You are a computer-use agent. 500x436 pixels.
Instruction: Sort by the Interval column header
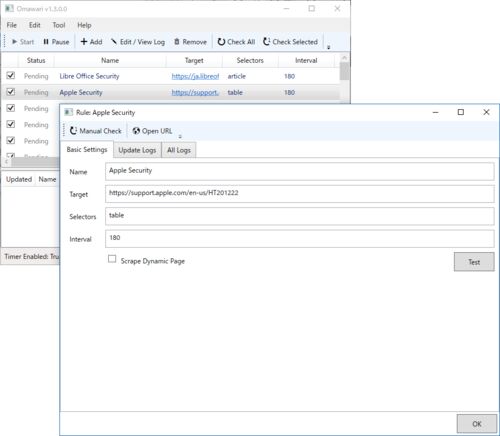(x=306, y=60)
